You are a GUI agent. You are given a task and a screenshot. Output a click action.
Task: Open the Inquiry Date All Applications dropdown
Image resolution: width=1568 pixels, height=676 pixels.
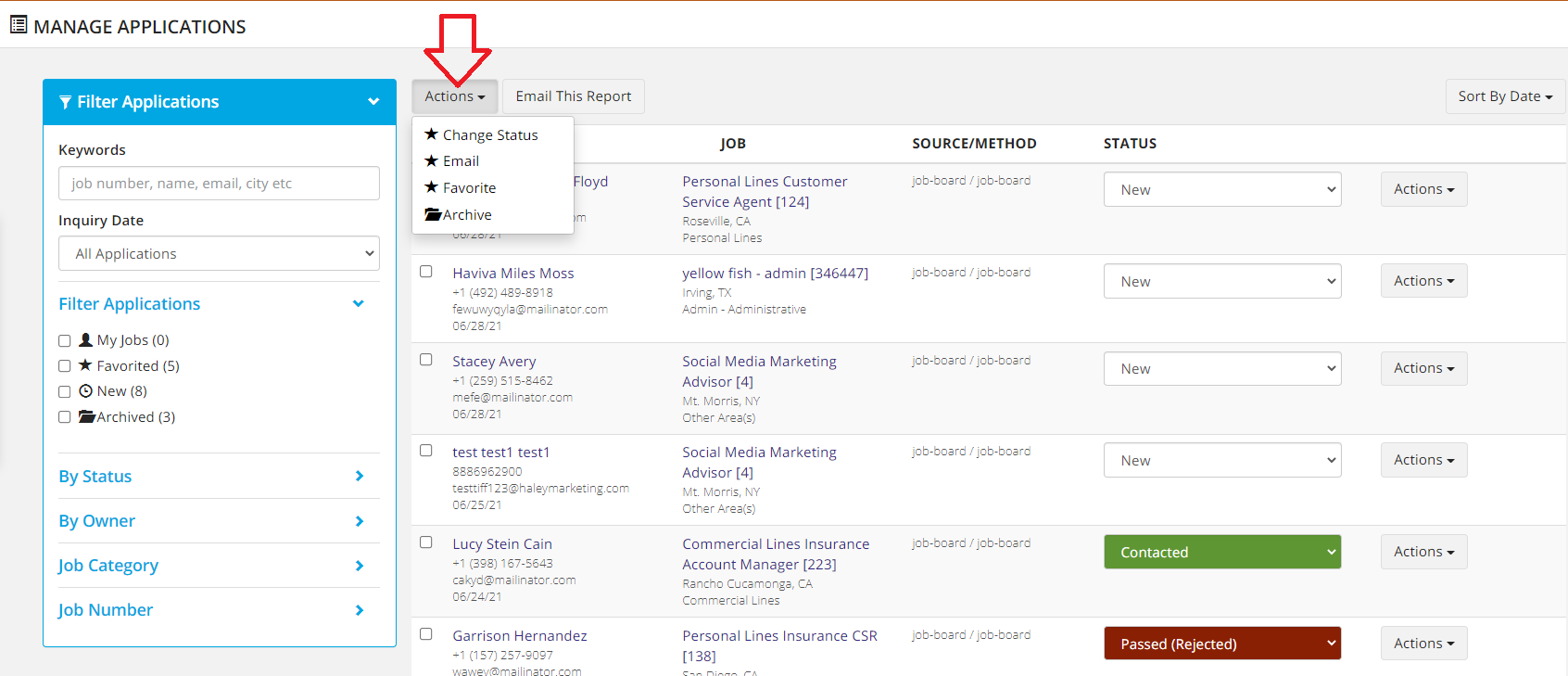coord(220,253)
